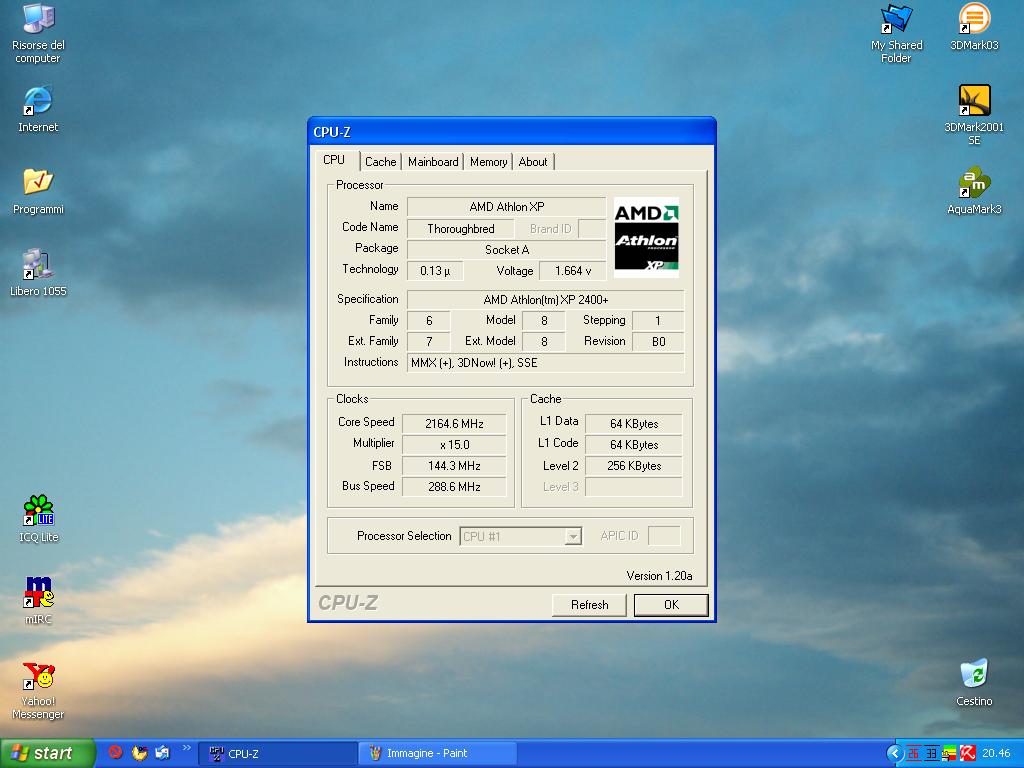Click the AMD Athlon XP logo image
1024x768 pixels.
point(646,238)
